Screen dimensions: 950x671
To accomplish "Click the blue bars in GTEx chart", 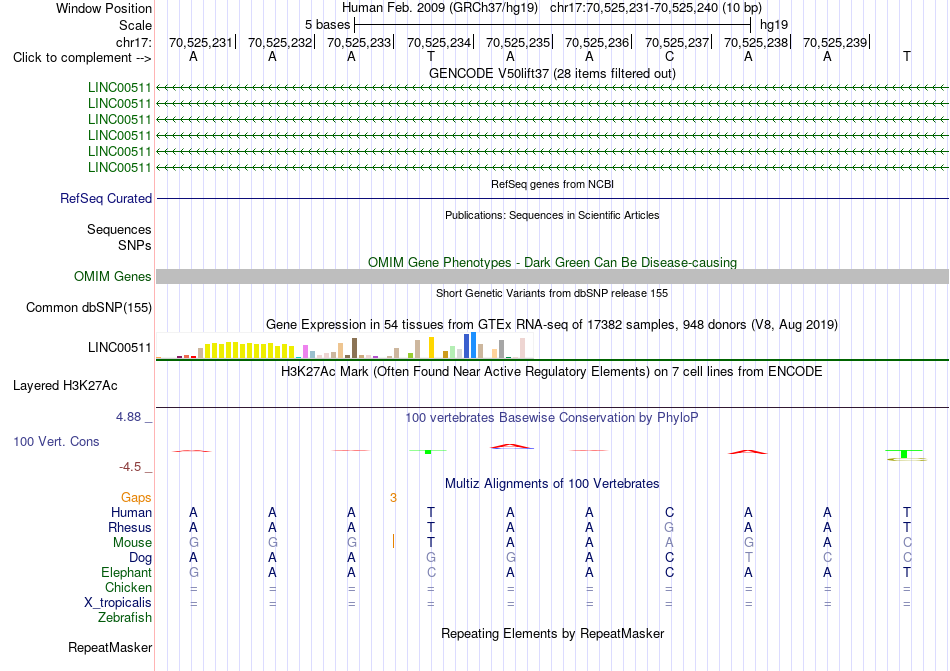I will coord(470,345).
